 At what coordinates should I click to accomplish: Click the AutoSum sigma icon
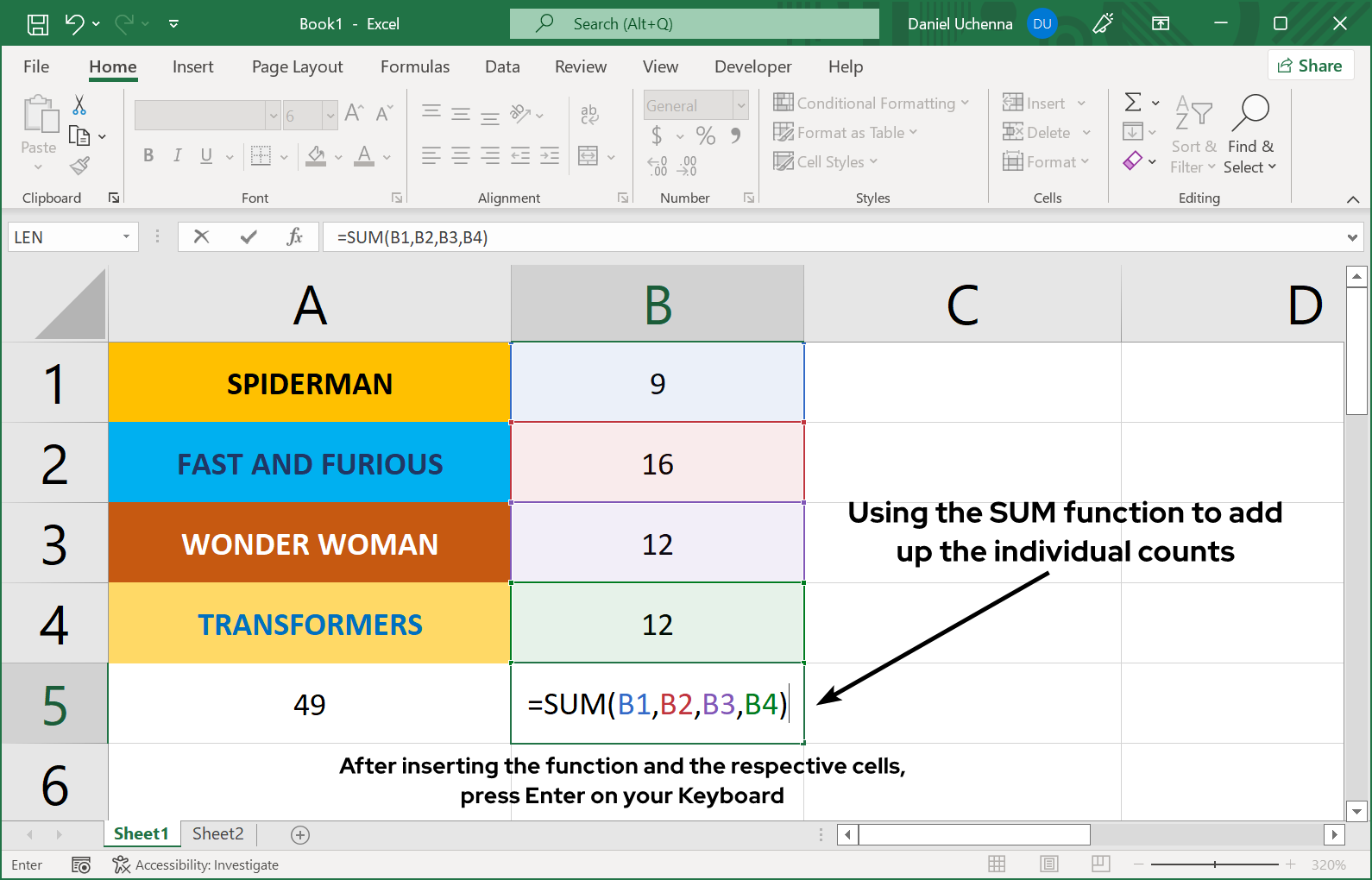[x=1133, y=103]
